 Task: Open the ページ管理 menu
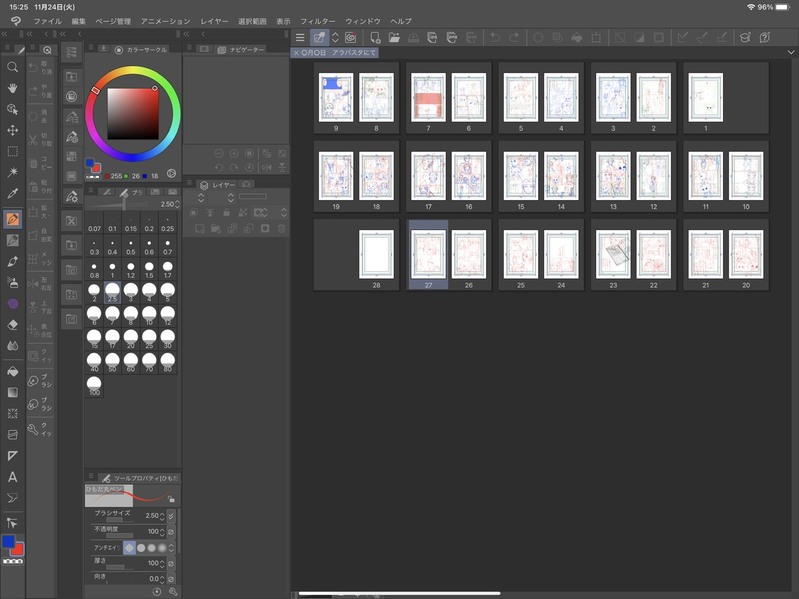[x=113, y=21]
